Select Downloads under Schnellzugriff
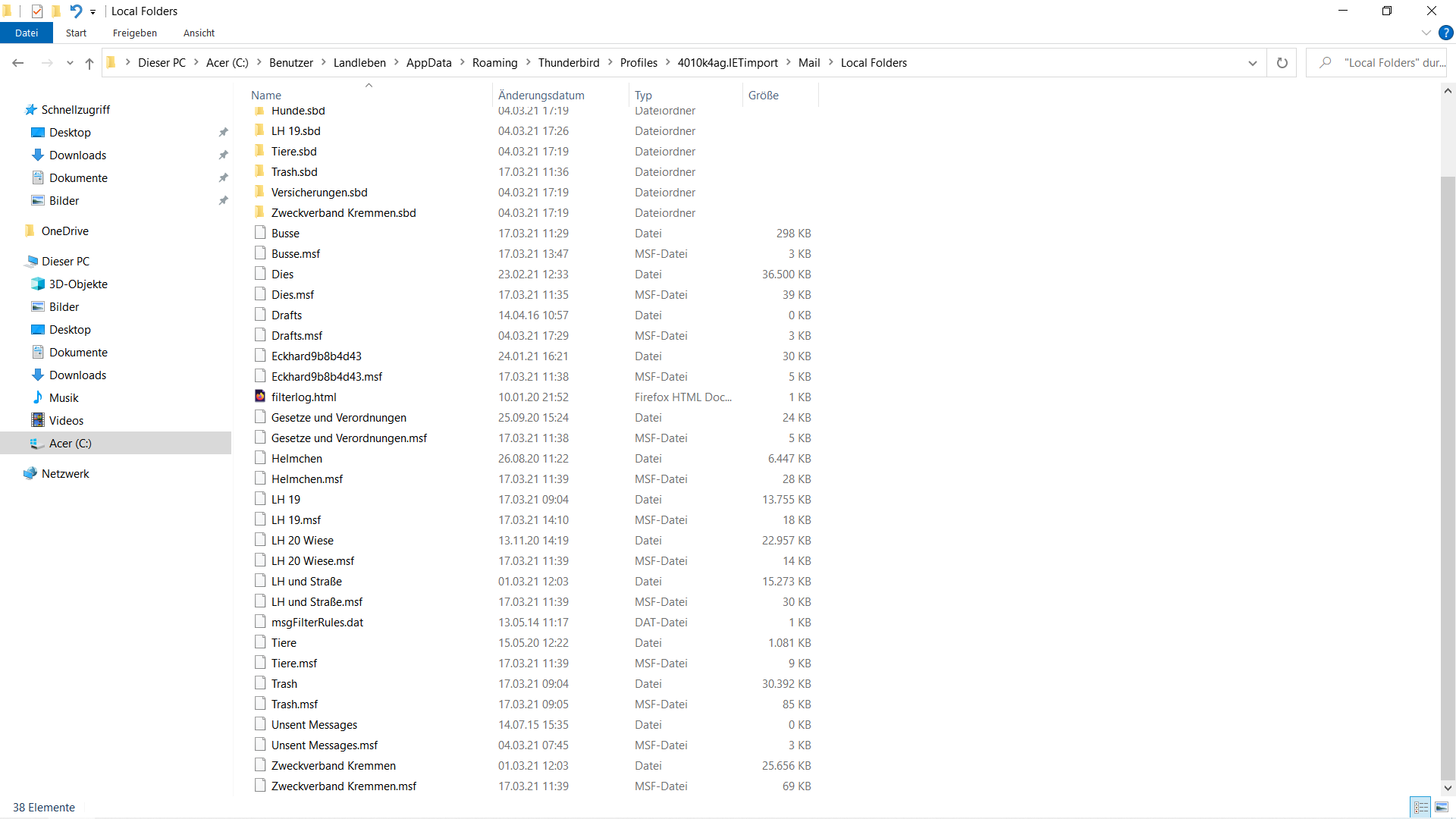The width and height of the screenshot is (1456, 819). point(77,155)
